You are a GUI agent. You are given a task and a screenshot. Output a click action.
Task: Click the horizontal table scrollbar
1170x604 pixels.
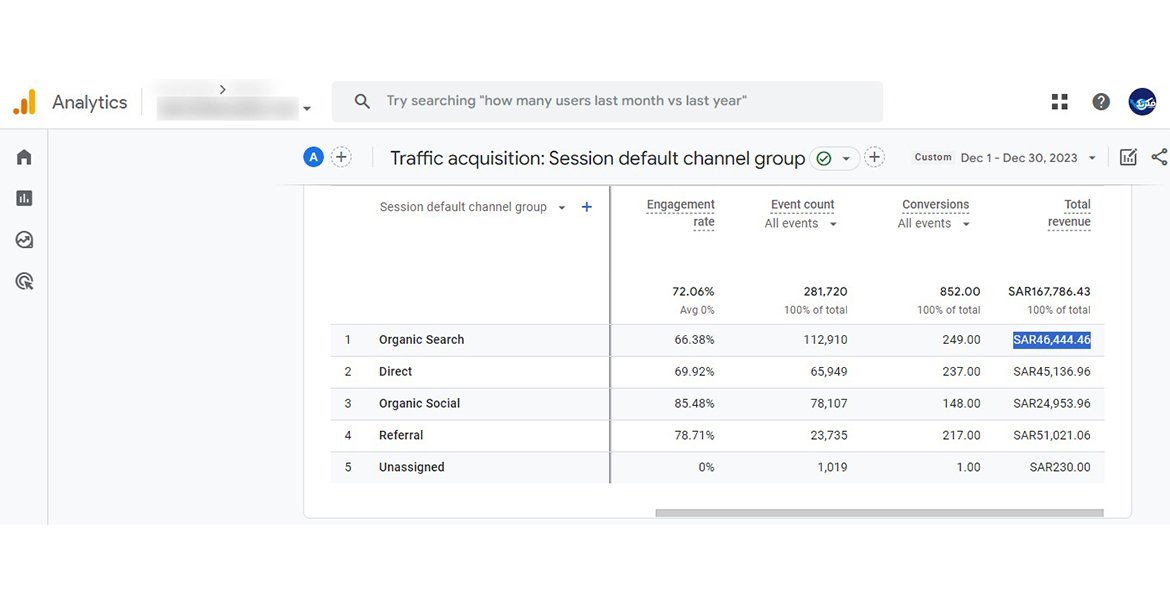(878, 513)
